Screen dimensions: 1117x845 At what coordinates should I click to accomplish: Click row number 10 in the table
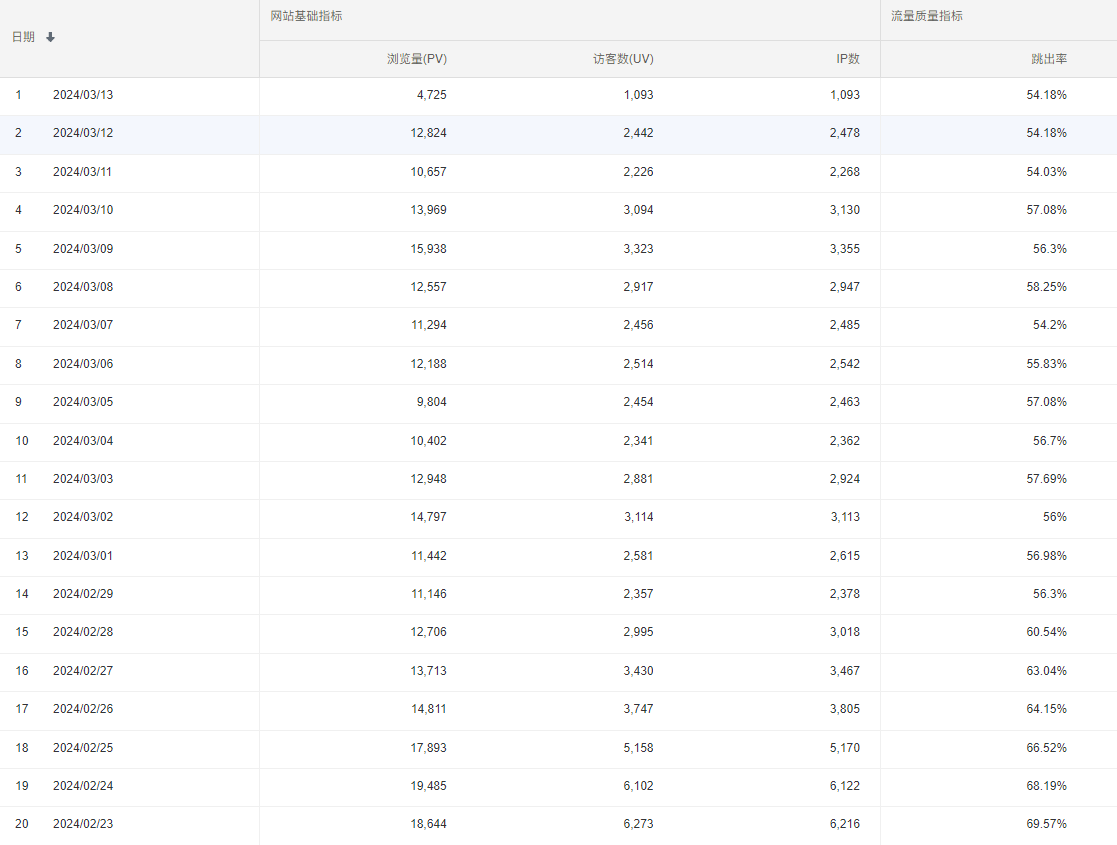(21, 441)
